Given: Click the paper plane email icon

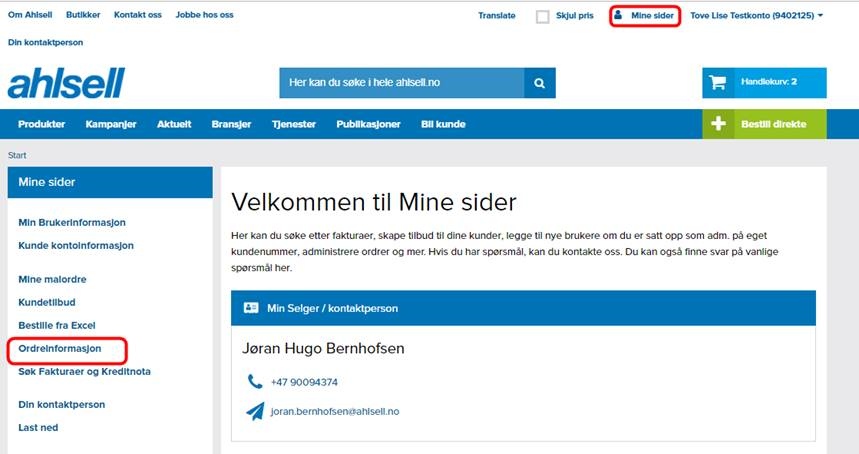Looking at the screenshot, I should 255,411.
